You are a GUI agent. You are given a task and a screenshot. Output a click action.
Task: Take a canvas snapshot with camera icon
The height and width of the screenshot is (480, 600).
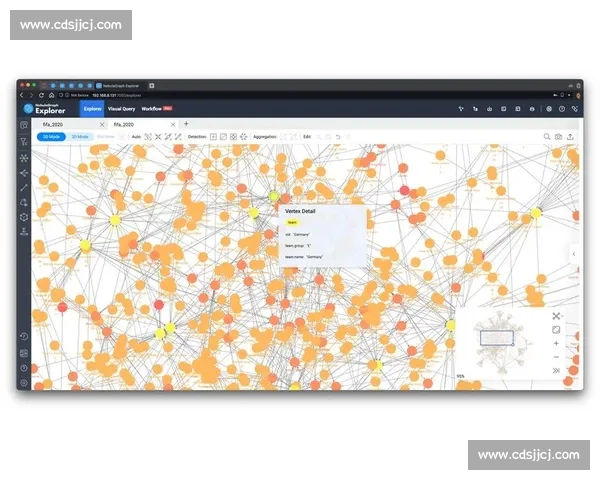pyautogui.click(x=558, y=136)
